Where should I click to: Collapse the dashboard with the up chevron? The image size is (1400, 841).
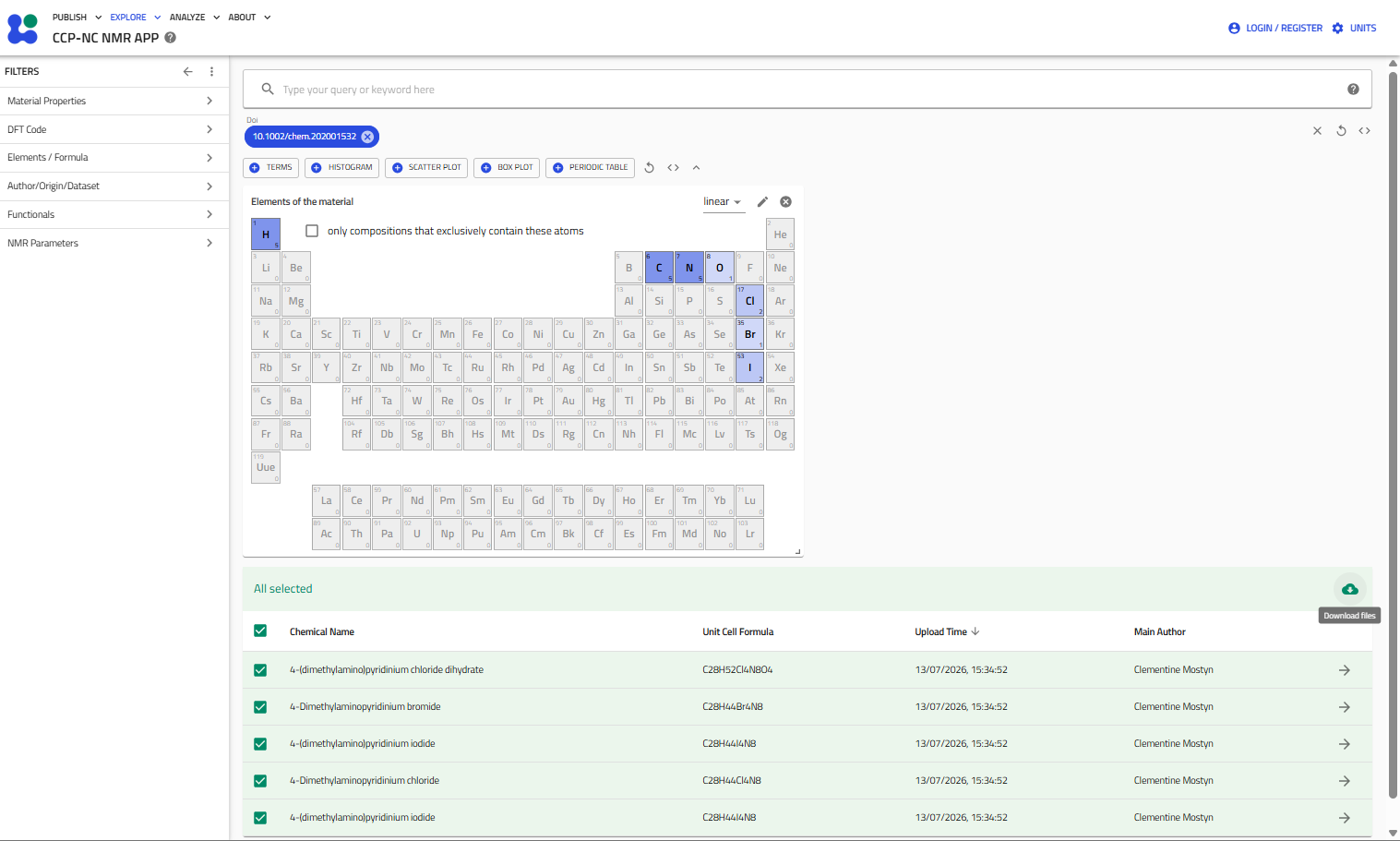696,168
